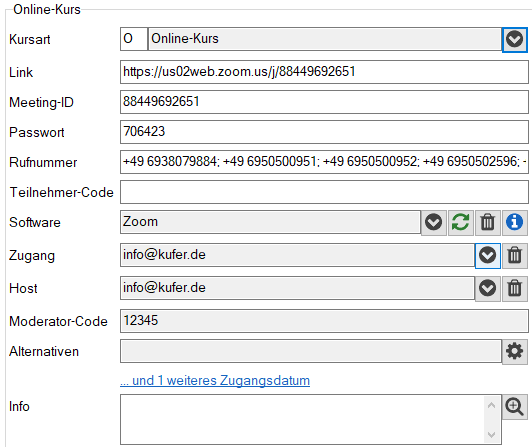This screenshot has height=447, width=532.
Task: Click into the Link URL field
Action: [x=324, y=72]
